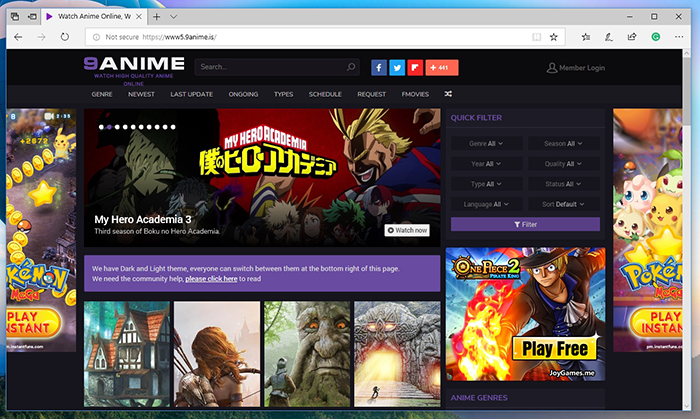Open the NEWEST menu item
The height and width of the screenshot is (419, 700).
pos(141,94)
